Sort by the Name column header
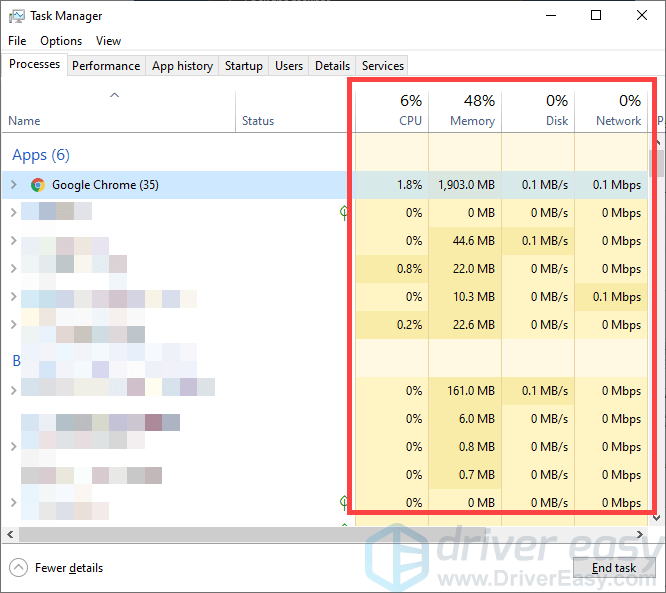The image size is (666, 593). point(119,111)
